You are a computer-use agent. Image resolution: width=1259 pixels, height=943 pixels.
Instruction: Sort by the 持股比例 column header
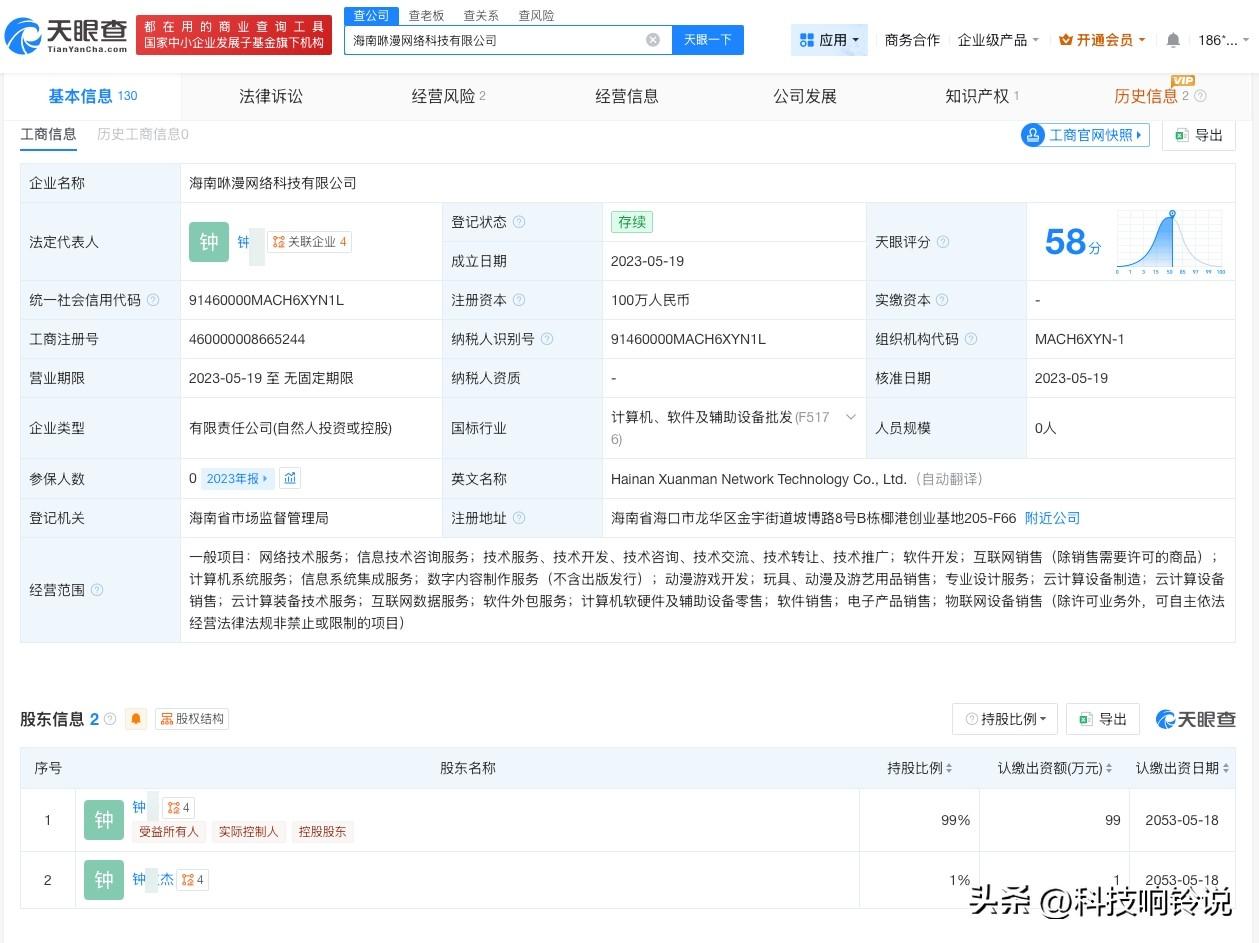(920, 768)
